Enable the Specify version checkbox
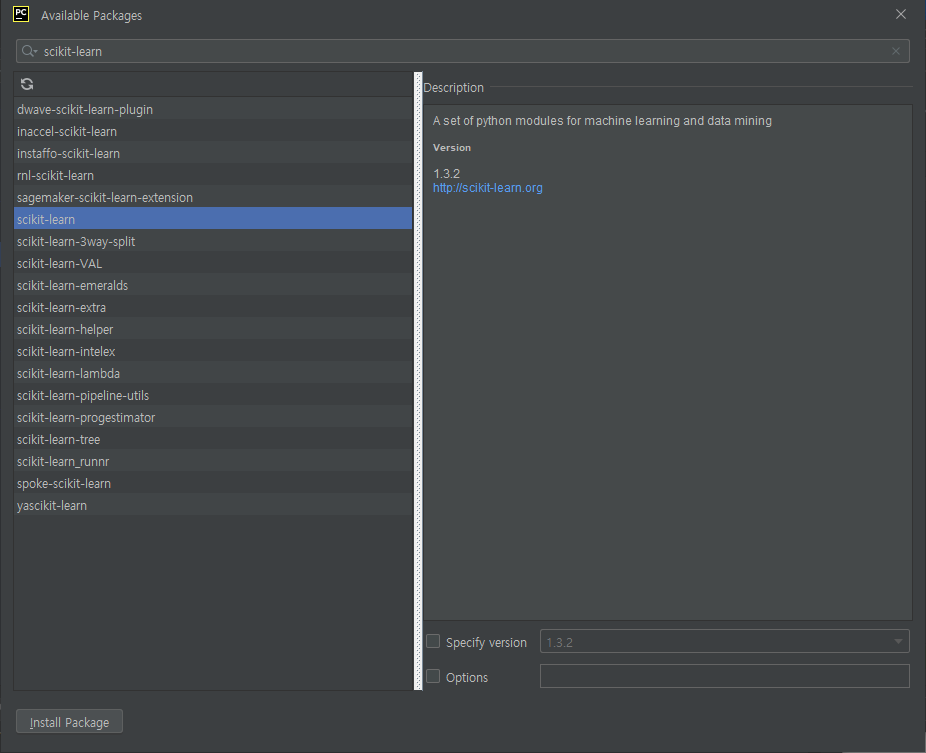 click(433, 641)
